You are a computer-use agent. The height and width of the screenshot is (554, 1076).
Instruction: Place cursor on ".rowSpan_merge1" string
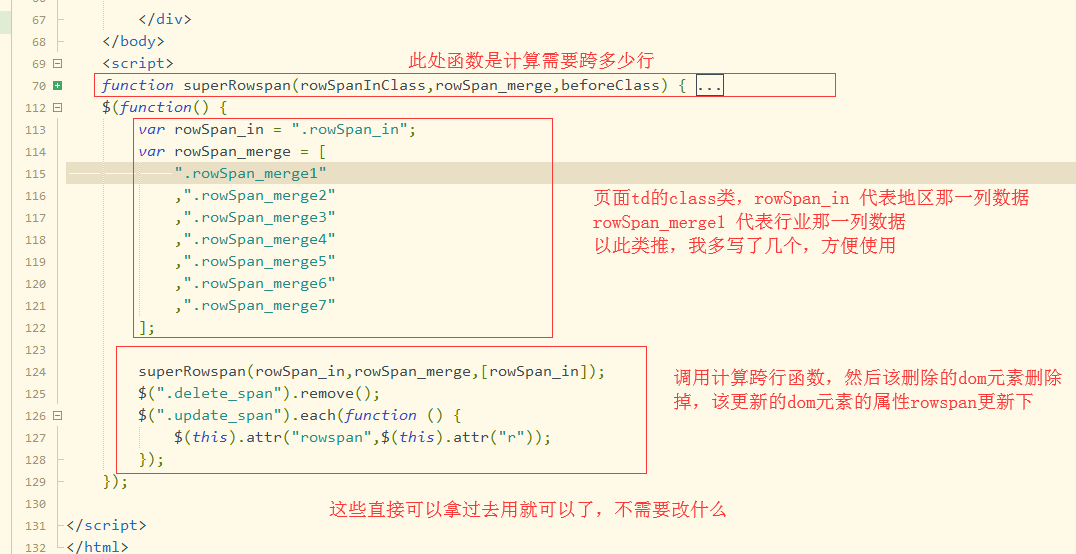250,173
